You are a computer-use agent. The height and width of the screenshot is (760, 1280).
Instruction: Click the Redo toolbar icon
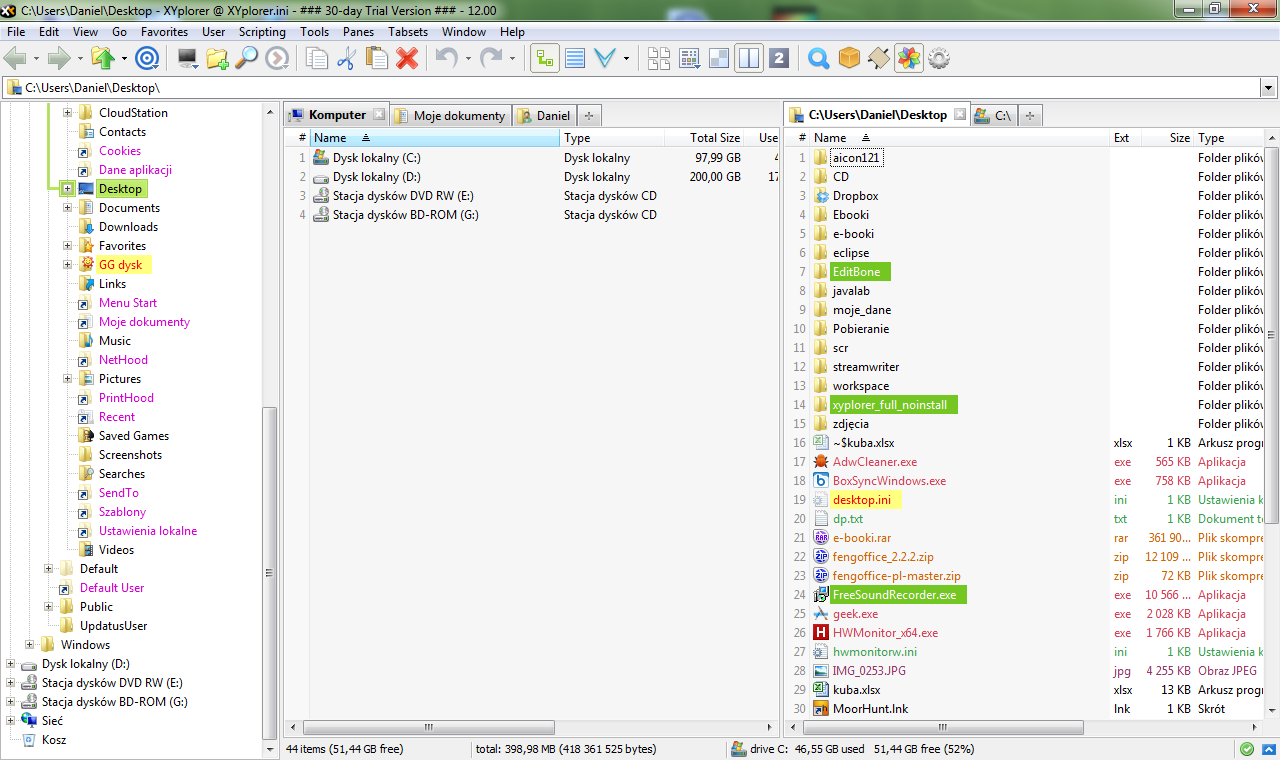pyautogui.click(x=491, y=59)
